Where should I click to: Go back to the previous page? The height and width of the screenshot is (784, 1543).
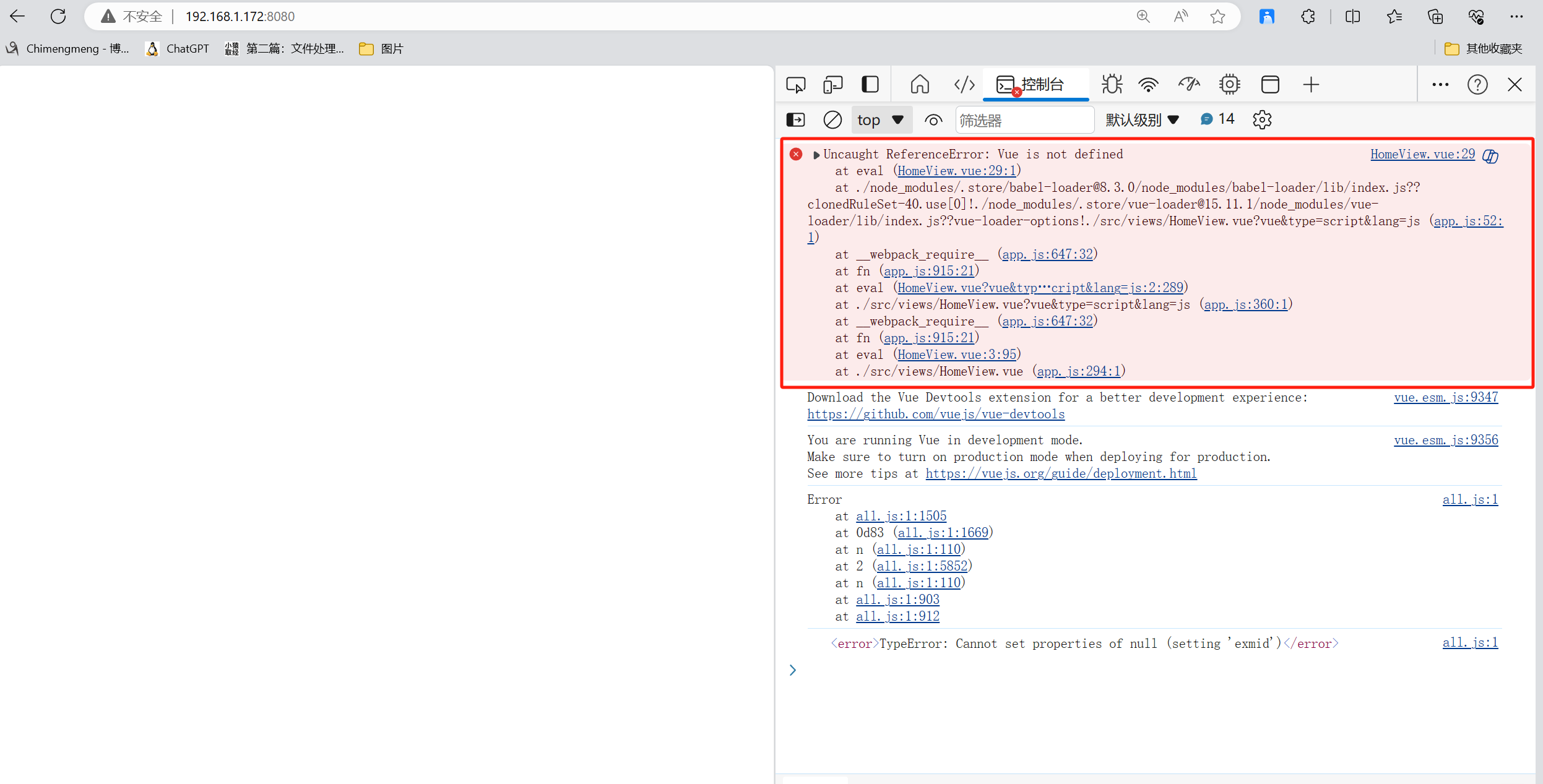point(17,17)
